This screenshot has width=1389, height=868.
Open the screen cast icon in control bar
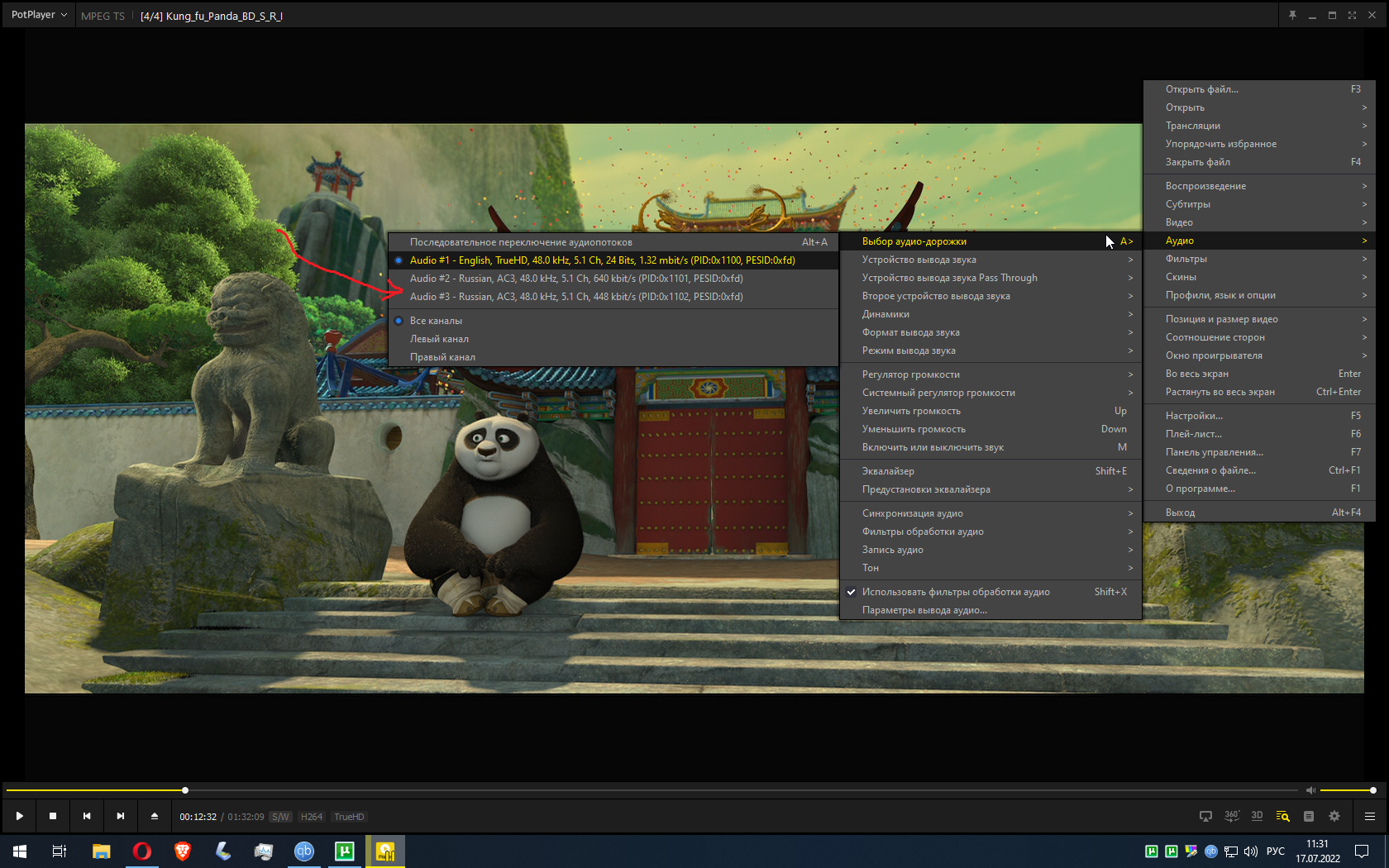1205,816
